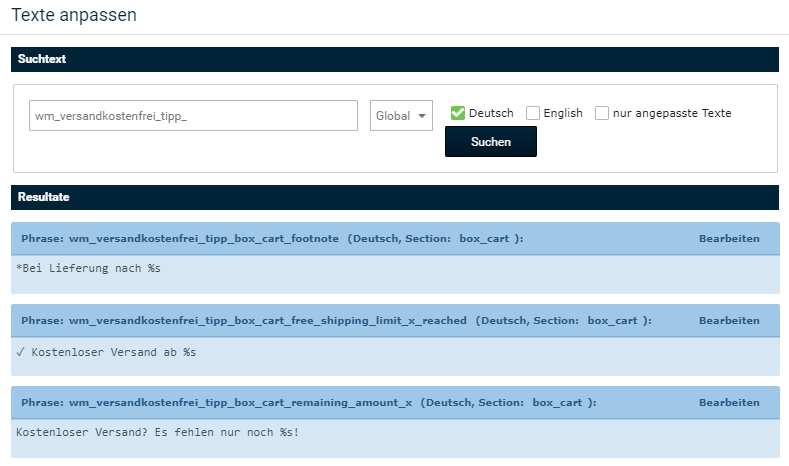This screenshot has width=789, height=466.
Task: Click the Suchen button
Action: point(491,141)
